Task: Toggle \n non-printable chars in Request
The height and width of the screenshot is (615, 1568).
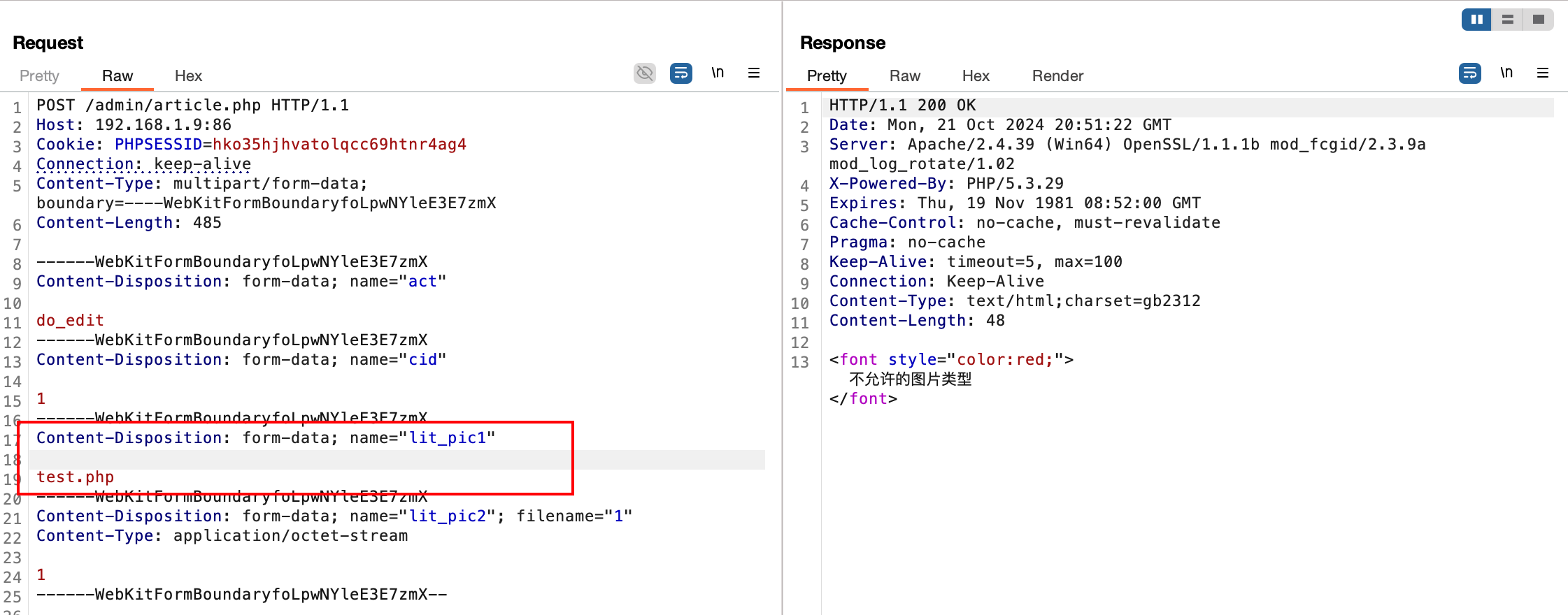Action: coord(718,73)
